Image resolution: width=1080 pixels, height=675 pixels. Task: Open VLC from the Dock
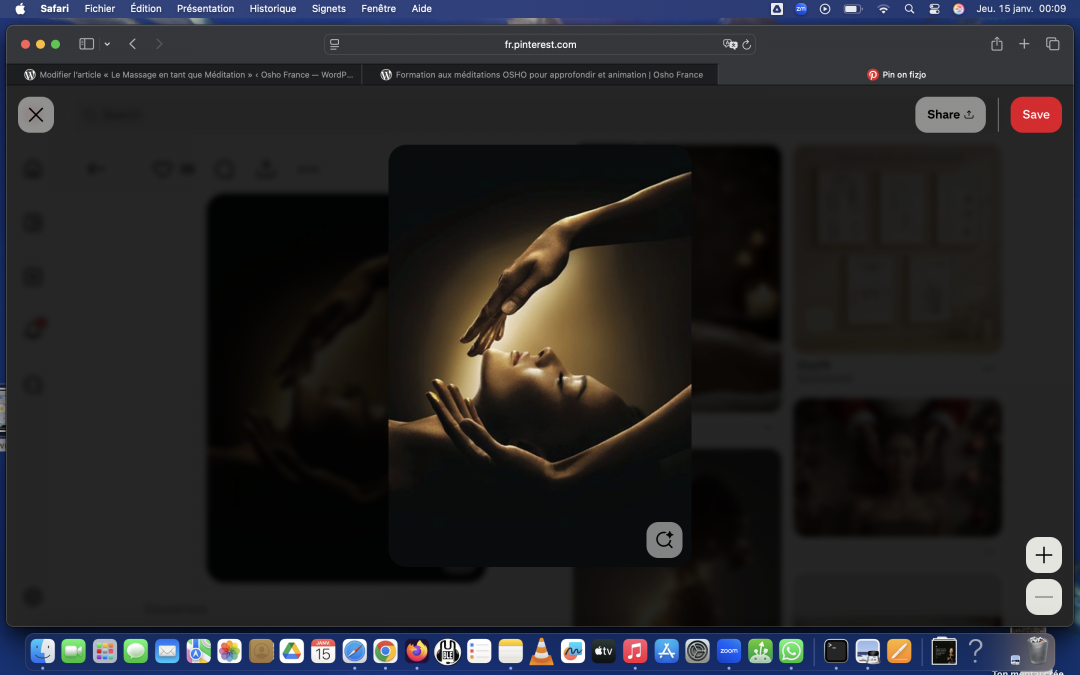541,652
